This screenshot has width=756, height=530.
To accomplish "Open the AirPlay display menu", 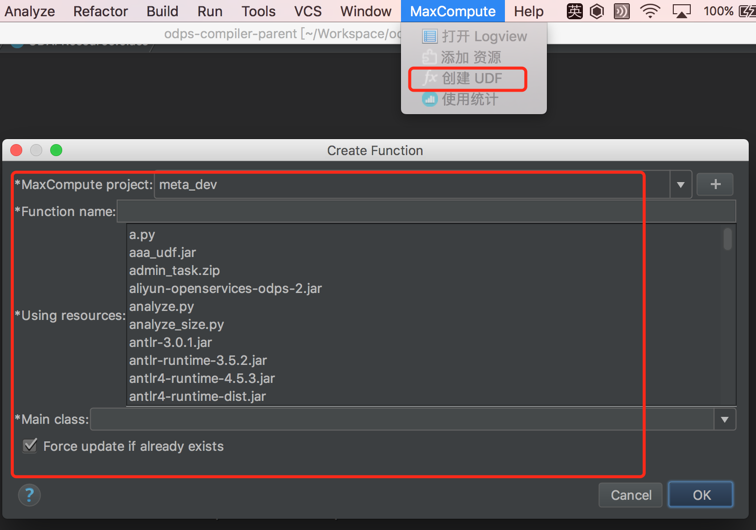I will tap(681, 11).
